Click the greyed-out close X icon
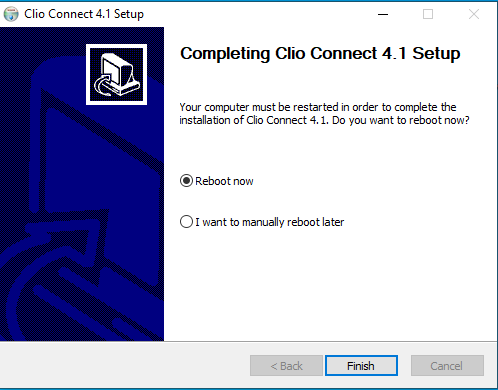The height and width of the screenshot is (390, 498). pos(474,14)
